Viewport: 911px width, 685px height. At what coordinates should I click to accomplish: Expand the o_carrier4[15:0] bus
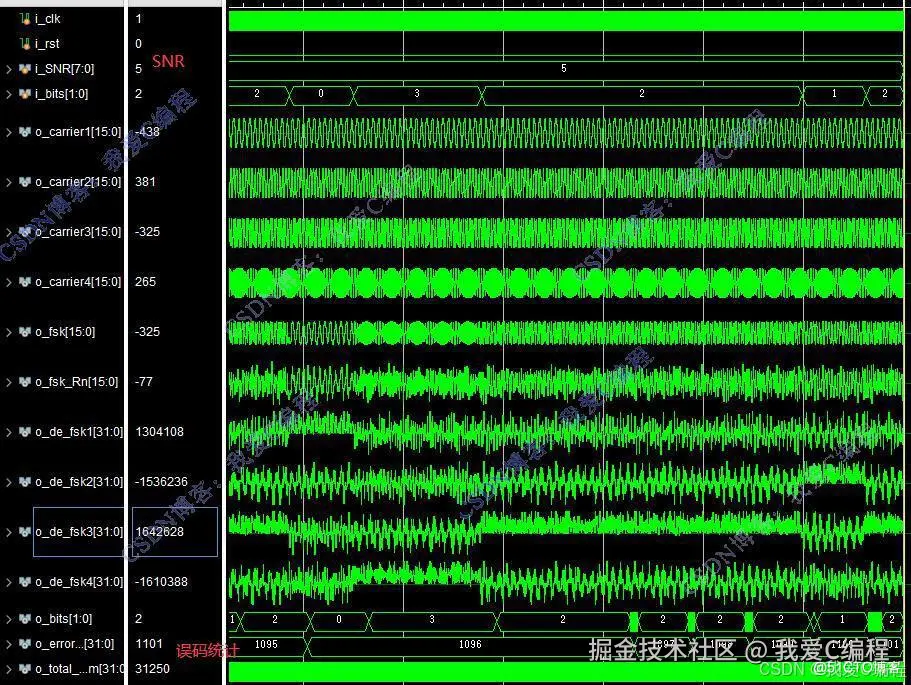9,282
